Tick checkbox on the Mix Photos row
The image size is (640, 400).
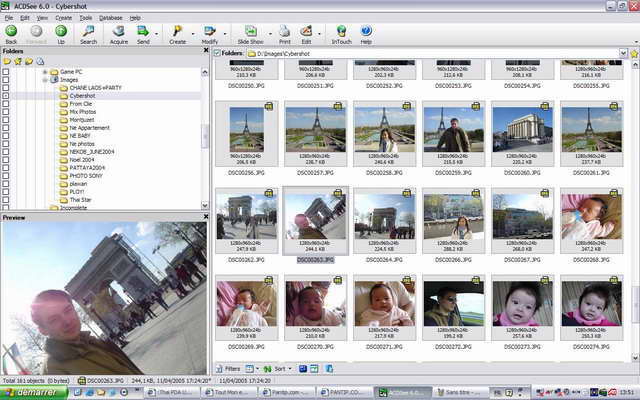tap(6, 112)
